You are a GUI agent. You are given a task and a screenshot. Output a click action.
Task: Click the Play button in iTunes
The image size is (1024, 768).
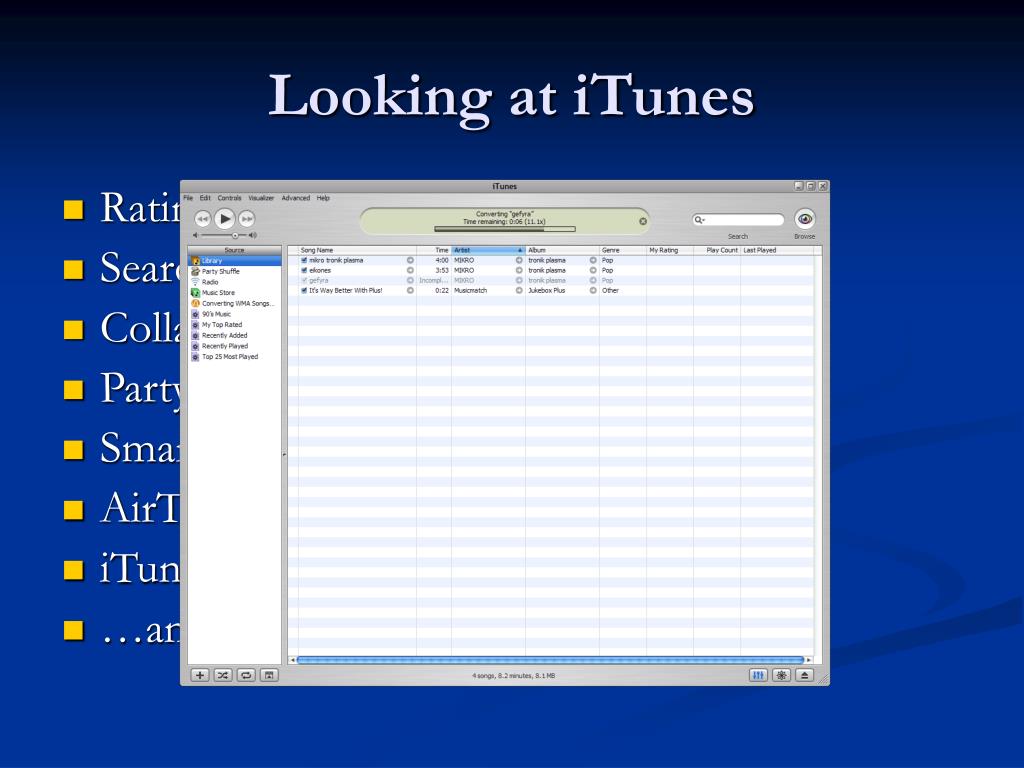click(x=225, y=219)
